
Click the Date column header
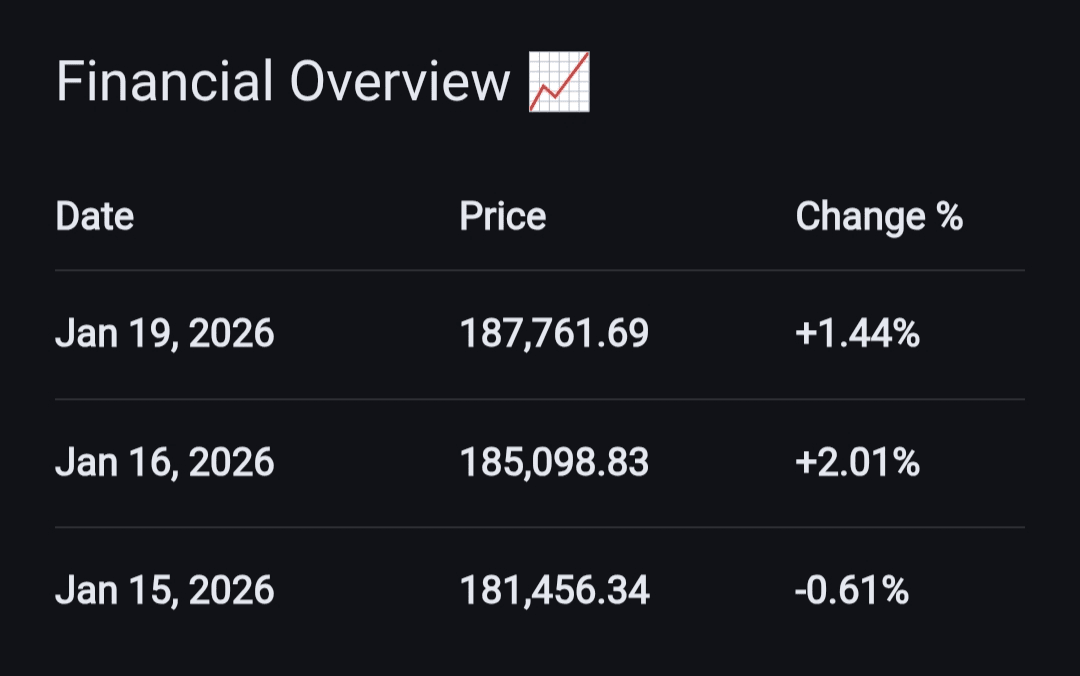click(x=95, y=217)
